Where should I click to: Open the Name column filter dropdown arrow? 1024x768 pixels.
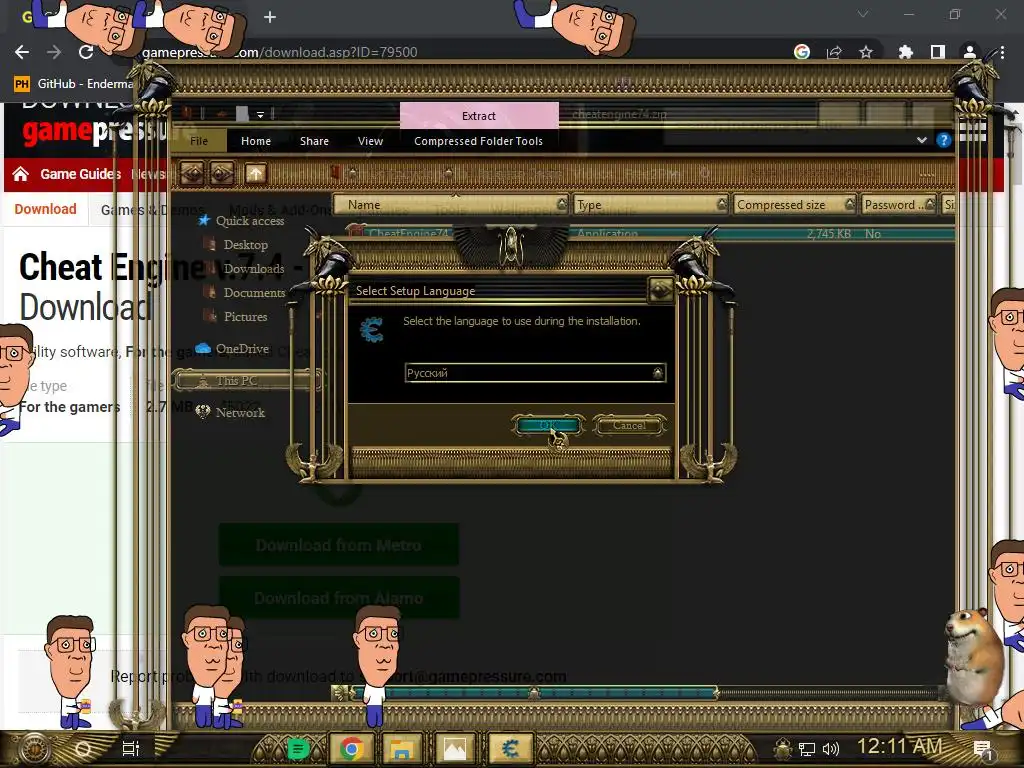pos(562,204)
